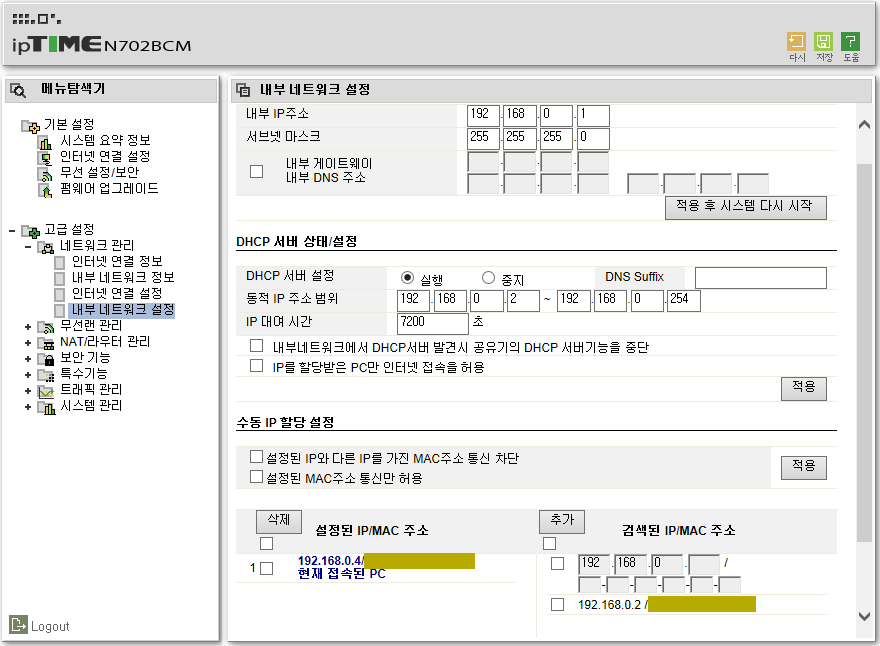Screen dimensions: 880x646
Task: Expand the 트래픽 관리 tree node
Action: (x=28, y=391)
